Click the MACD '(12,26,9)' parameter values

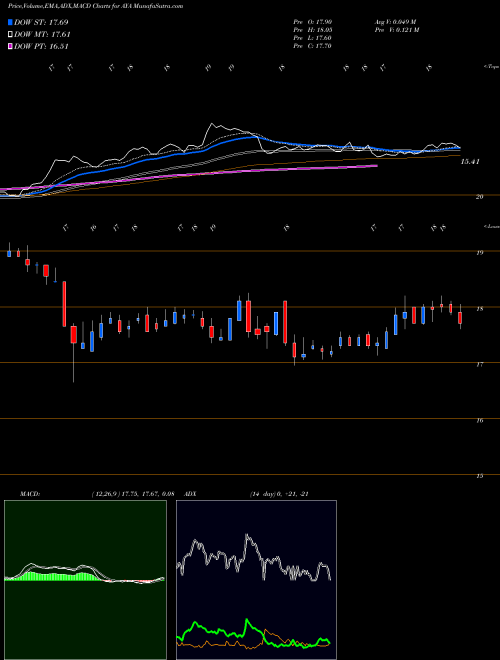tap(133, 494)
